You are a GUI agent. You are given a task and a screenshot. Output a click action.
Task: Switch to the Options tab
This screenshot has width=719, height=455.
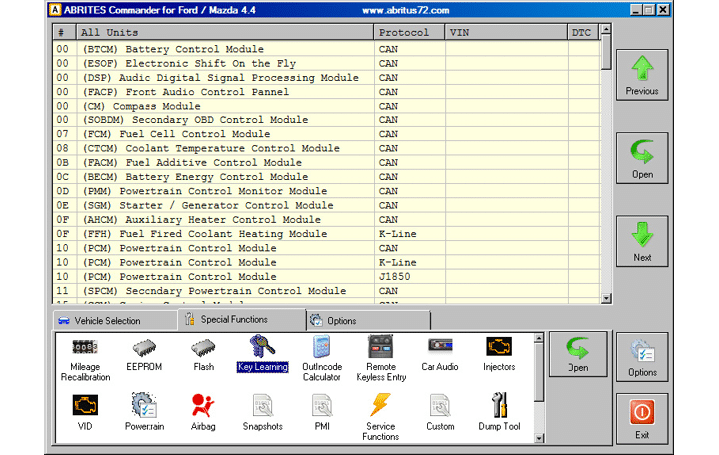pyautogui.click(x=341, y=321)
